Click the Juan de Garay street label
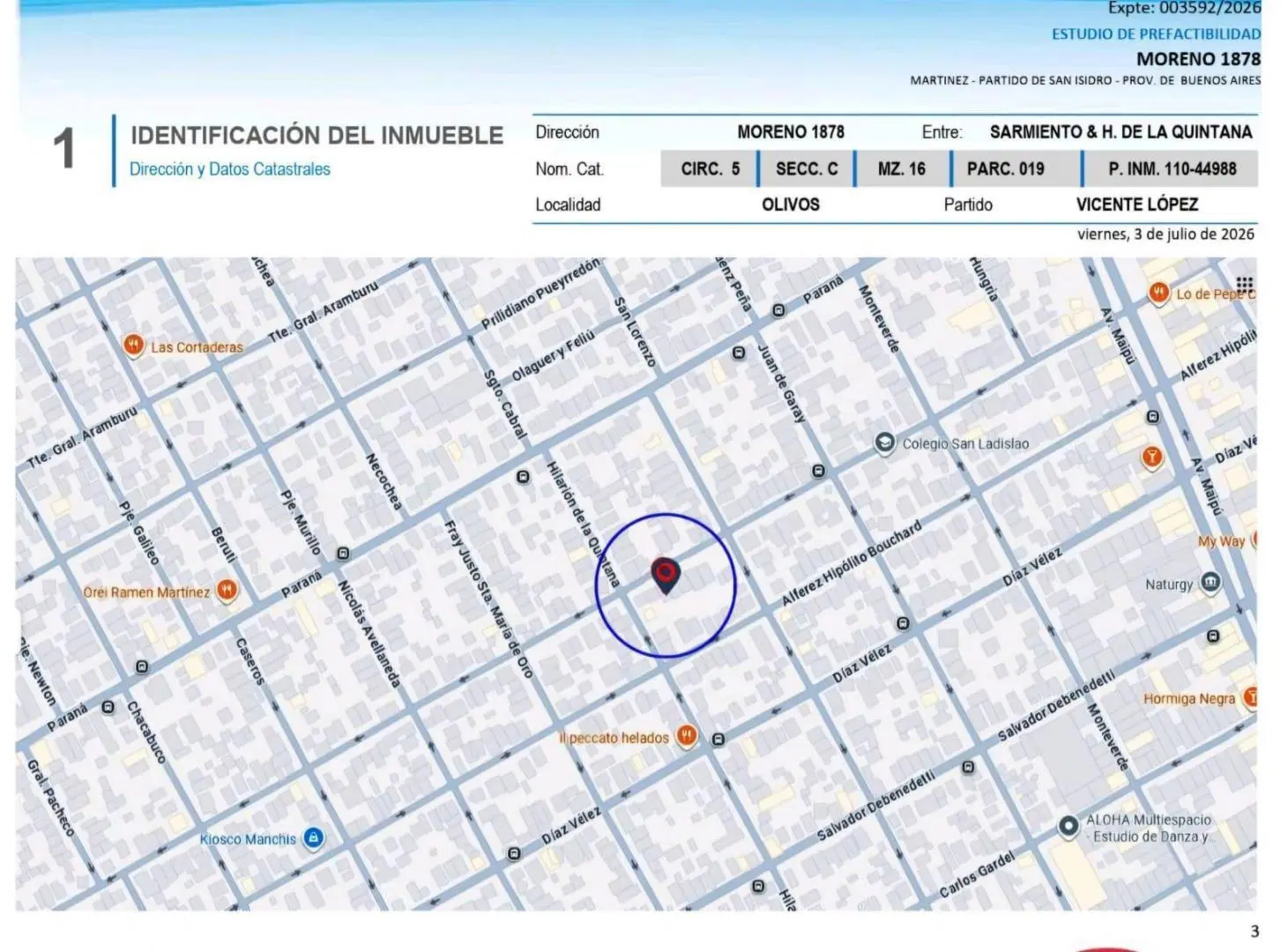The height and width of the screenshot is (952, 1288). coord(781,383)
